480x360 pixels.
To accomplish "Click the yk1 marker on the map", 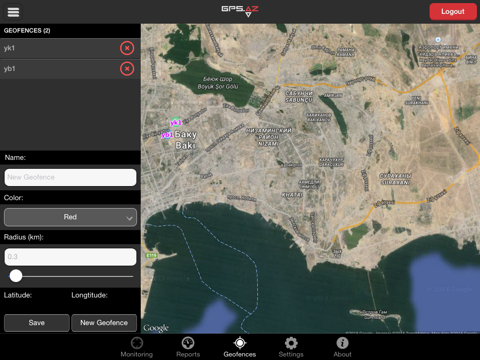I will 176,122.
